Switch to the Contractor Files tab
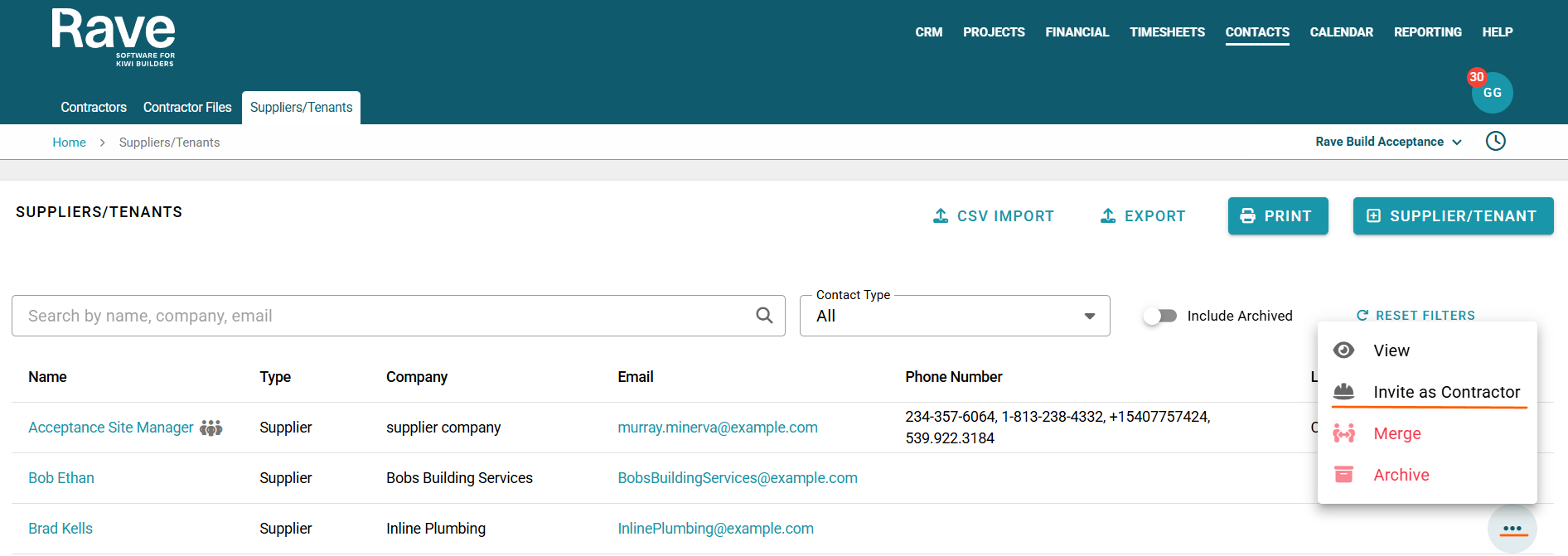Viewport: 1568px width, 556px height. pos(187,108)
